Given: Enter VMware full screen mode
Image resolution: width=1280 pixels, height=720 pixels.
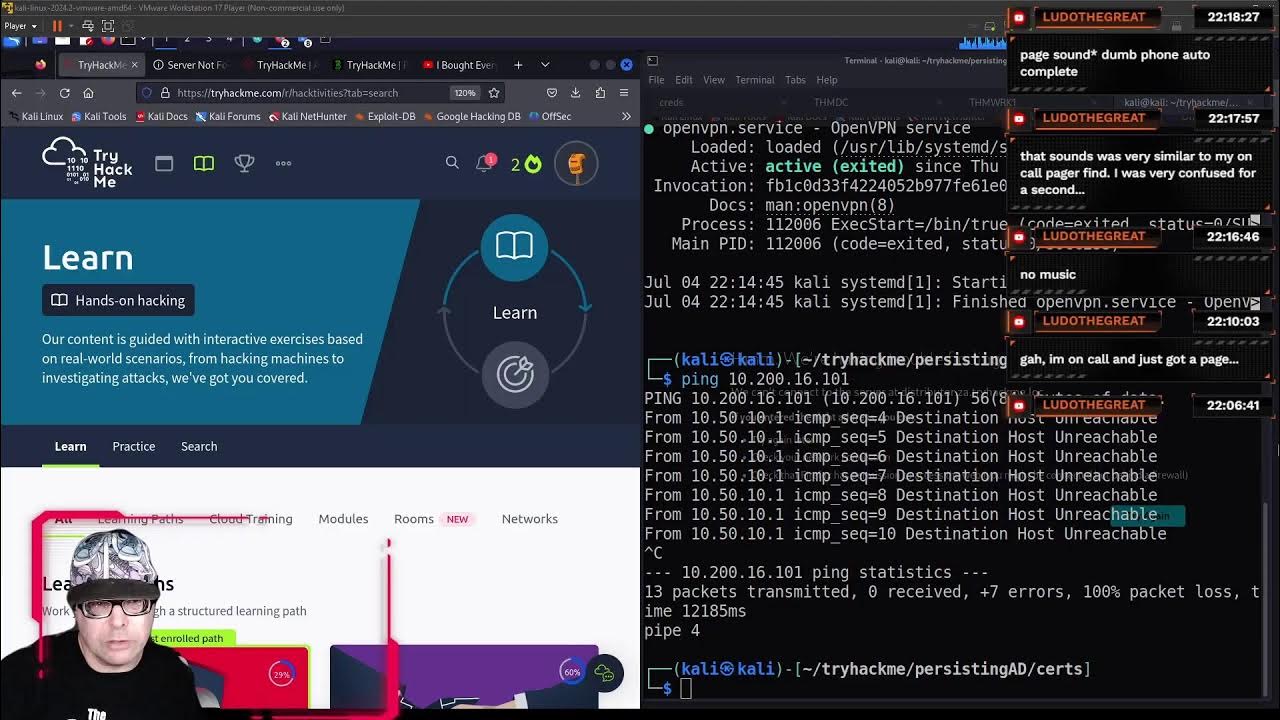Looking at the screenshot, I should tap(108, 25).
